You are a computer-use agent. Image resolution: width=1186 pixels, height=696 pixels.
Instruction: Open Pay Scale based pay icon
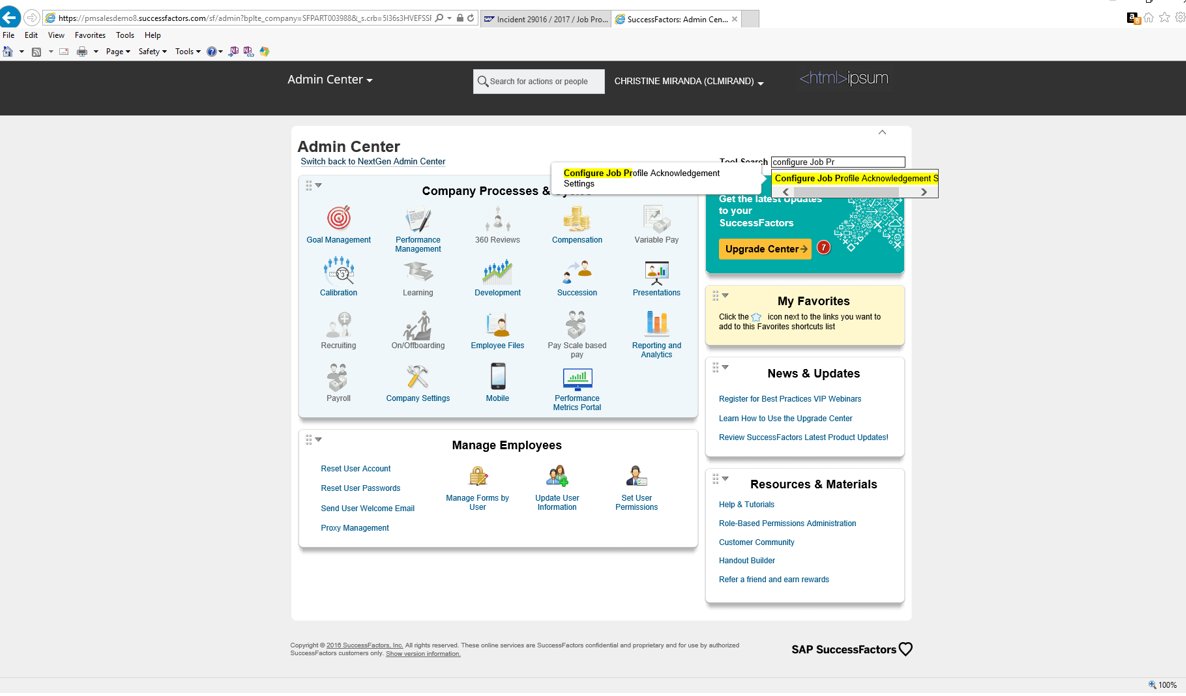pos(576,325)
